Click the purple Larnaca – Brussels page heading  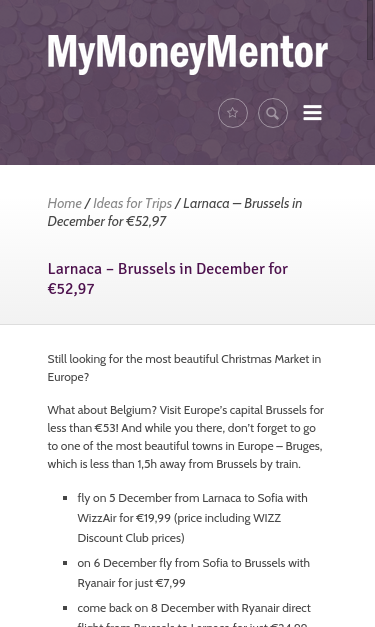tap(168, 278)
